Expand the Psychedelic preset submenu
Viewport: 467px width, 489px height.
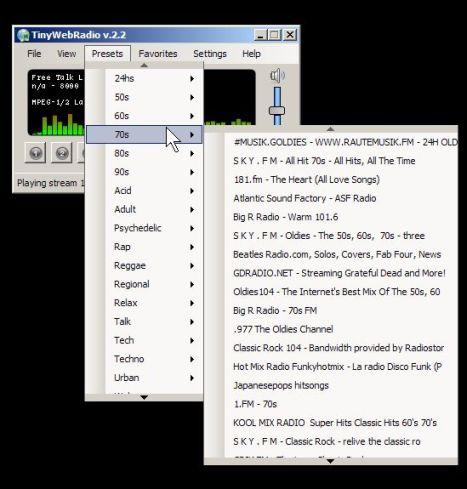(144, 228)
